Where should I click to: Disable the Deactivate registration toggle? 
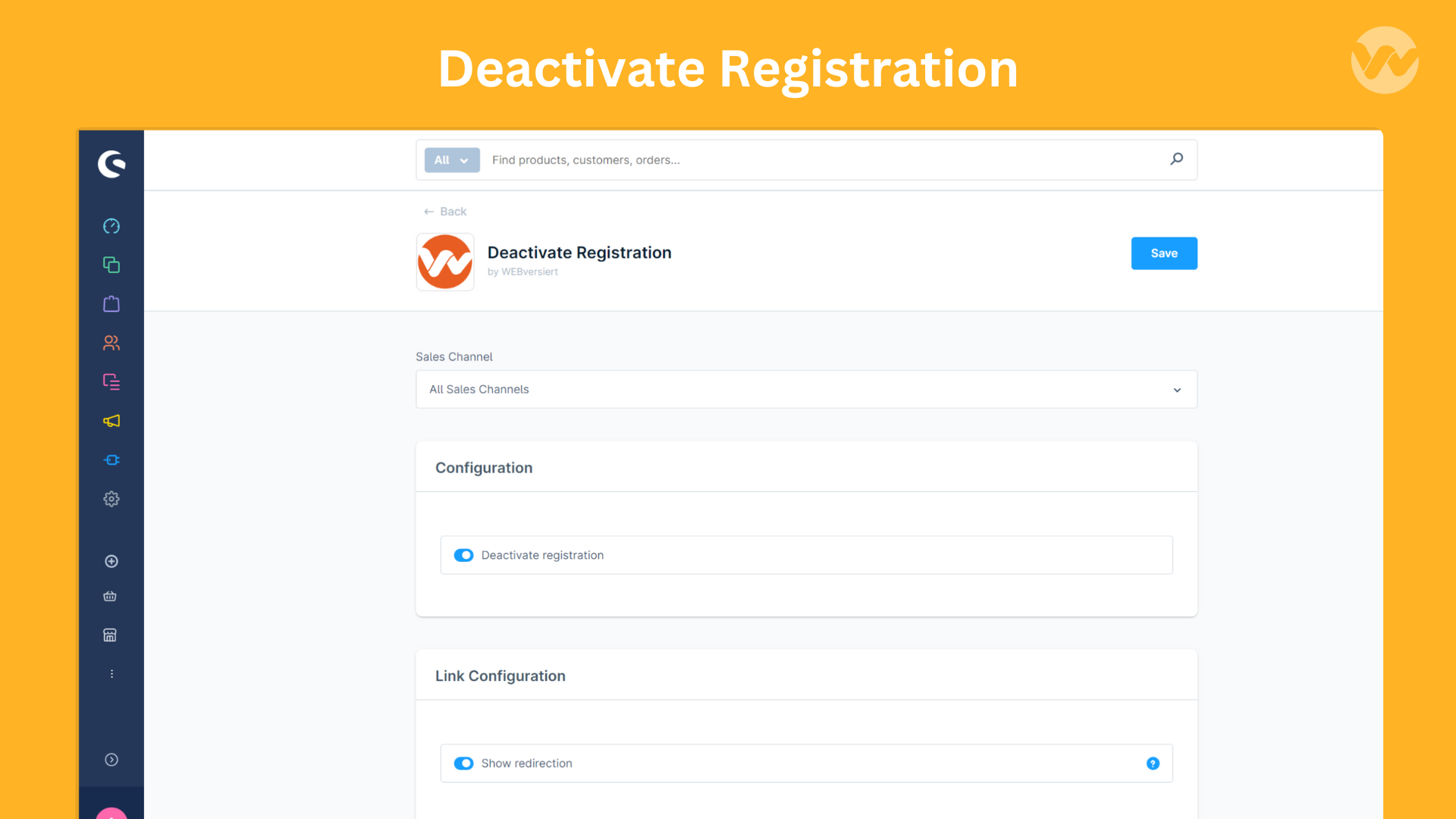pos(463,554)
